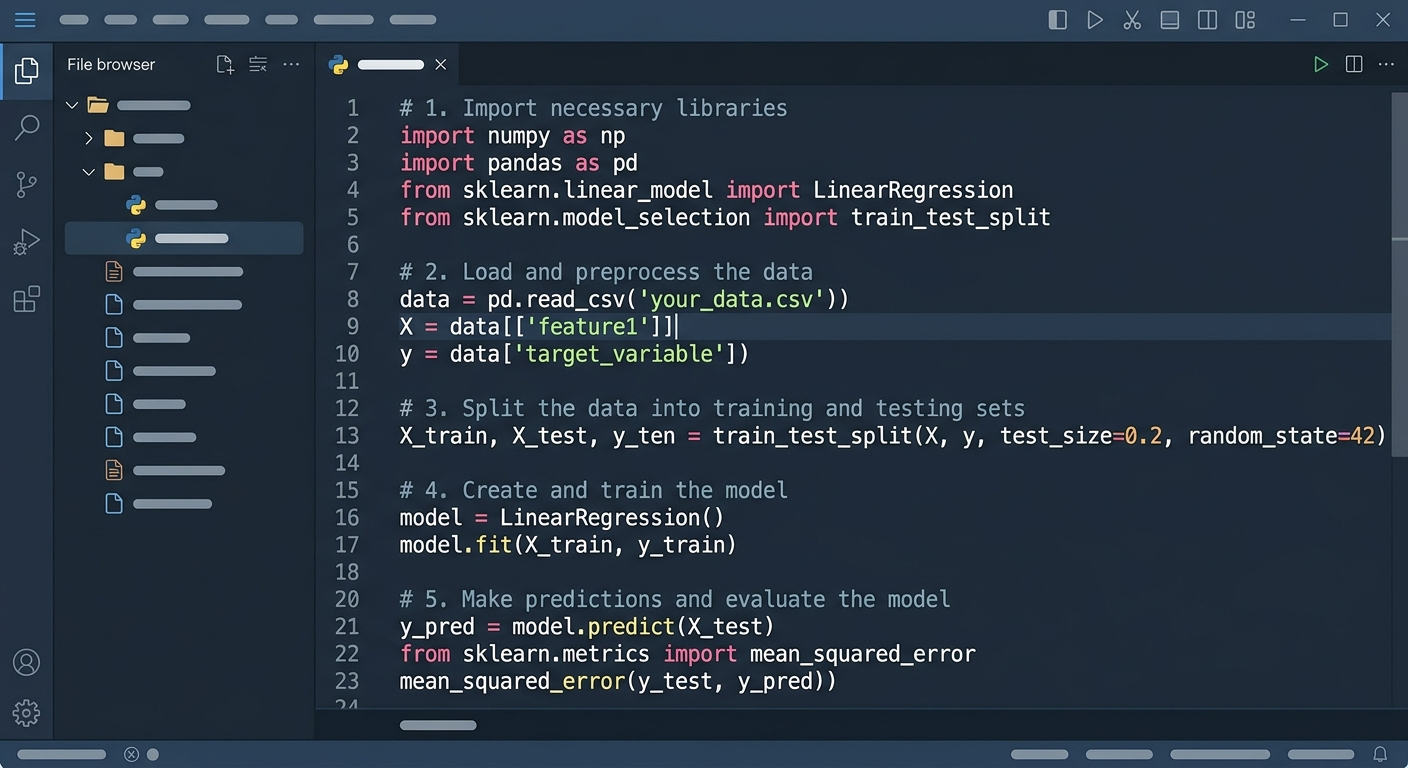This screenshot has width=1408, height=768.
Task: Click "test_size=0.2" on line 13
Action: (1081, 436)
